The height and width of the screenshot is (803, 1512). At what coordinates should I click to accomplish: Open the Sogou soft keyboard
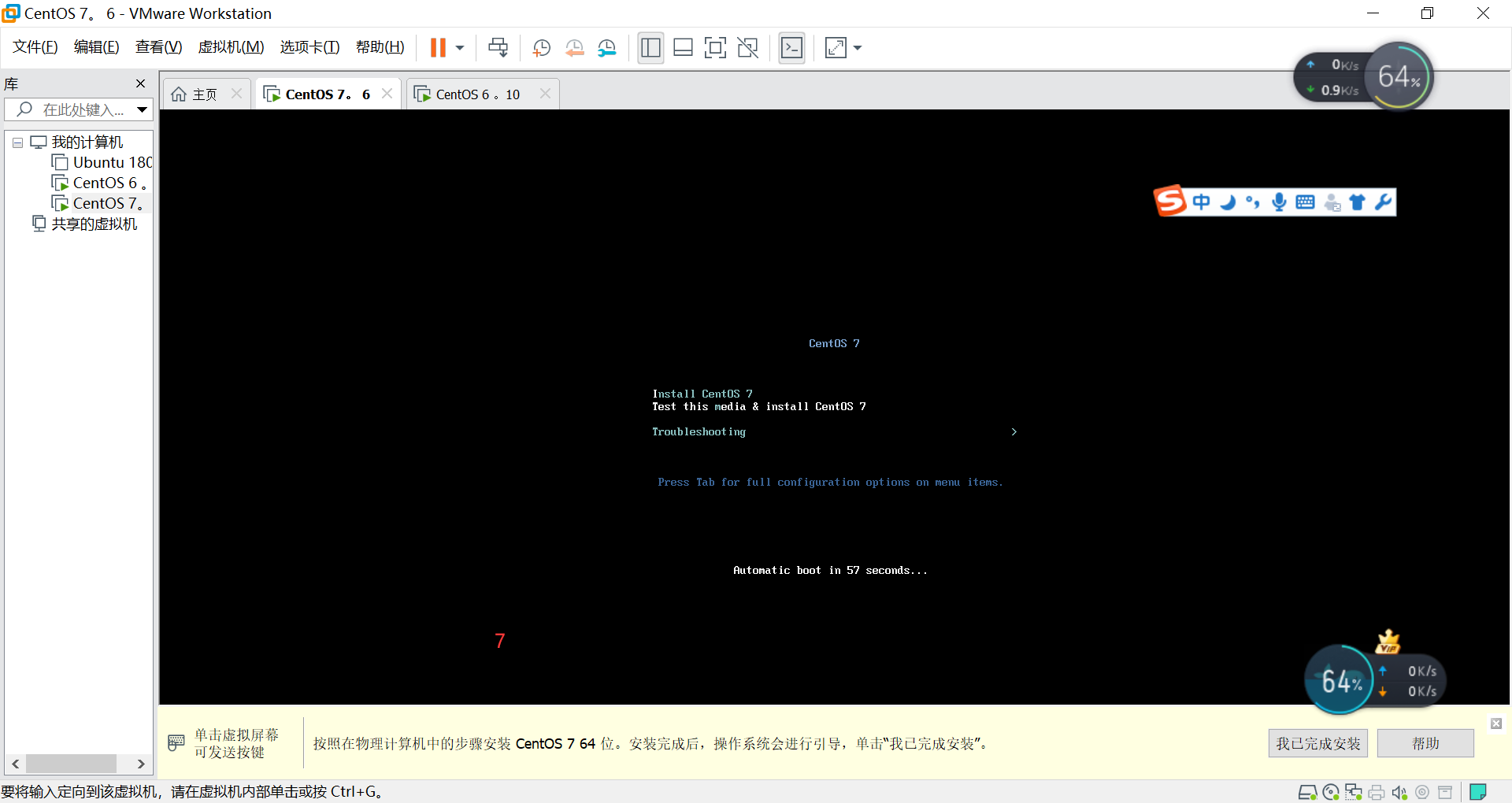pos(1305,202)
